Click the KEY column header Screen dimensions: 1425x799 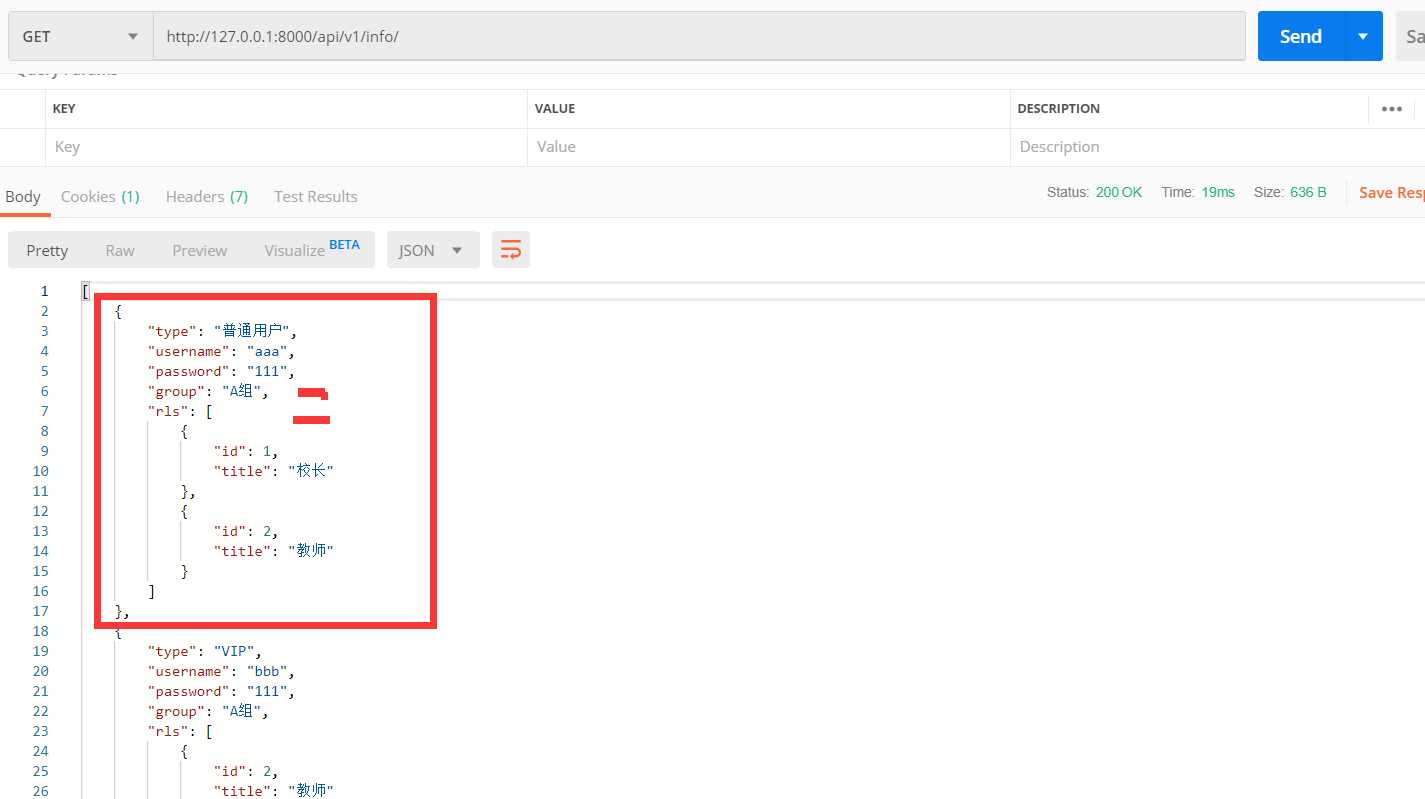pyautogui.click(x=64, y=109)
